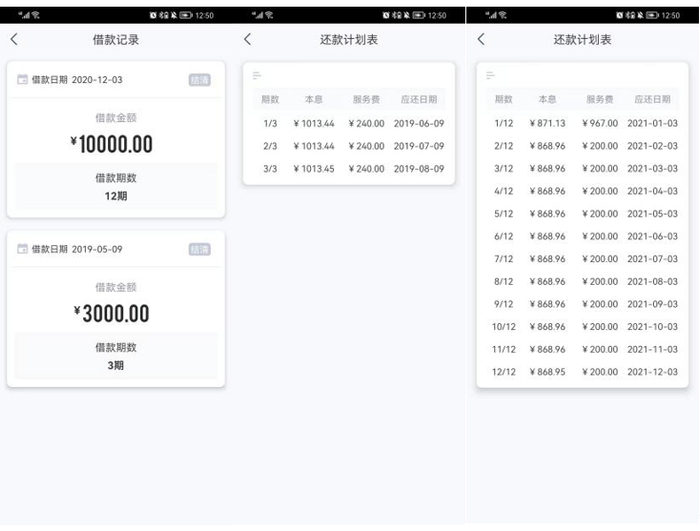Select the 3期 loan term value
The image size is (700, 531).
pyautogui.click(x=116, y=365)
